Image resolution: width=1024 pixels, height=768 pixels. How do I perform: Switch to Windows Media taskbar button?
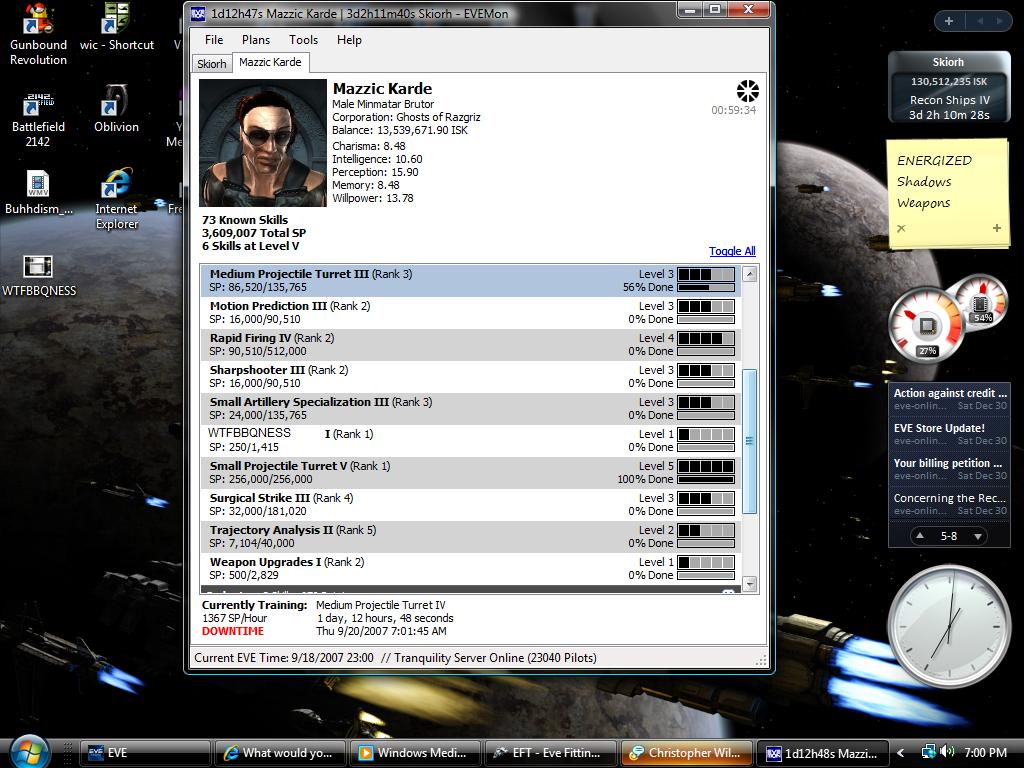416,753
